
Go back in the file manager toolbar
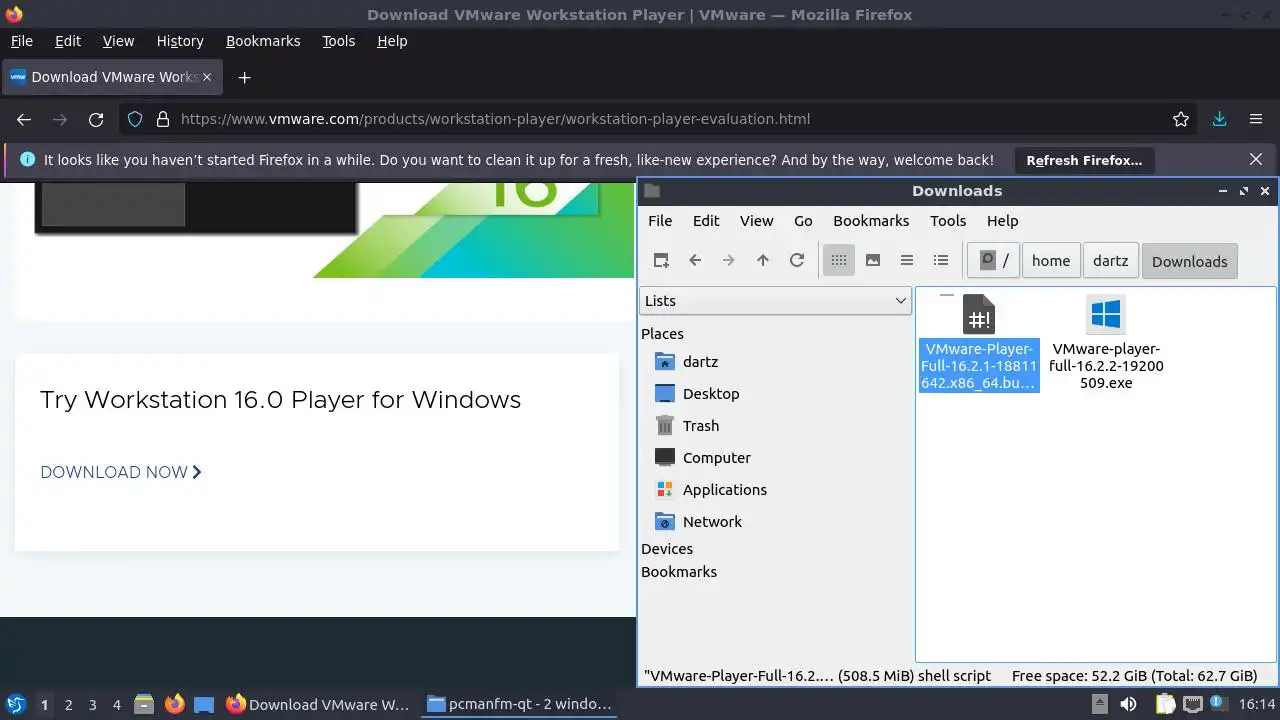[695, 260]
